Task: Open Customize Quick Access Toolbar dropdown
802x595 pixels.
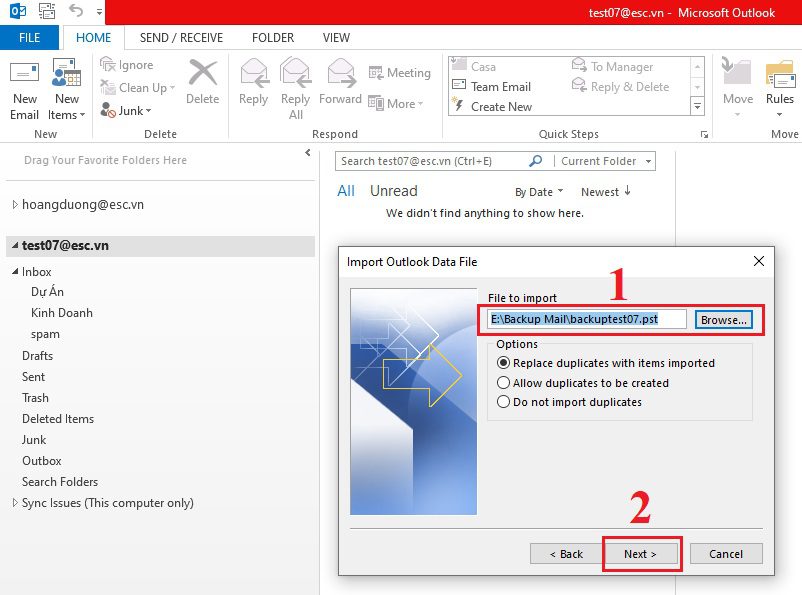Action: pyautogui.click(x=99, y=11)
